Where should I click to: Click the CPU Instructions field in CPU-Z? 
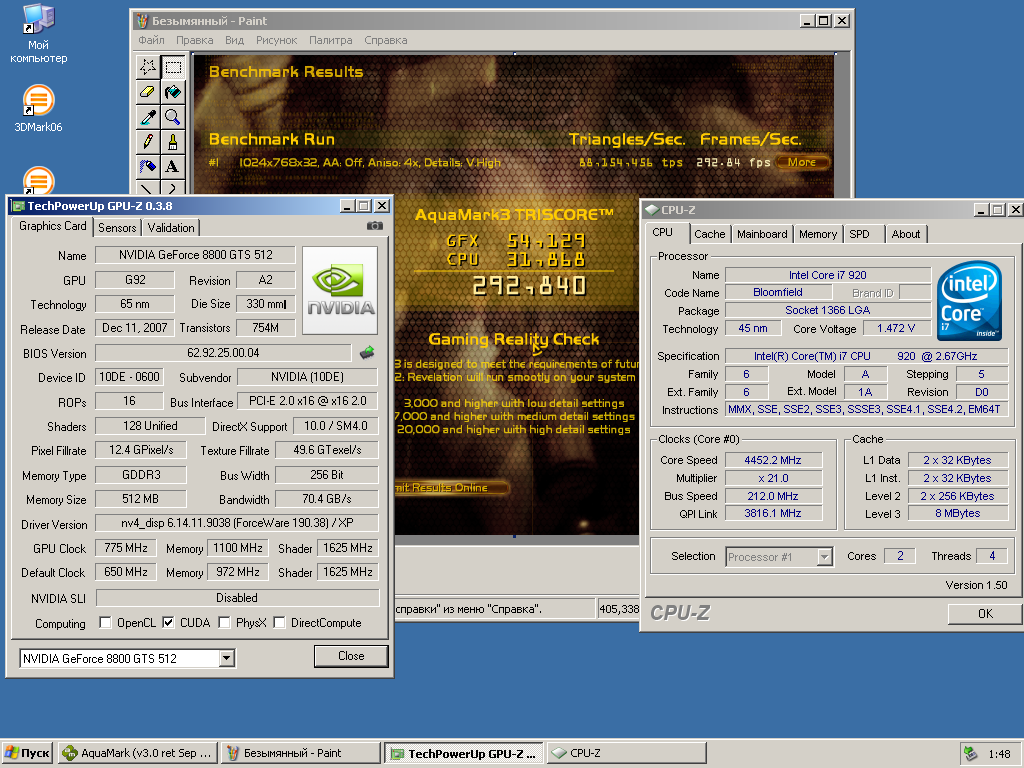(x=866, y=409)
